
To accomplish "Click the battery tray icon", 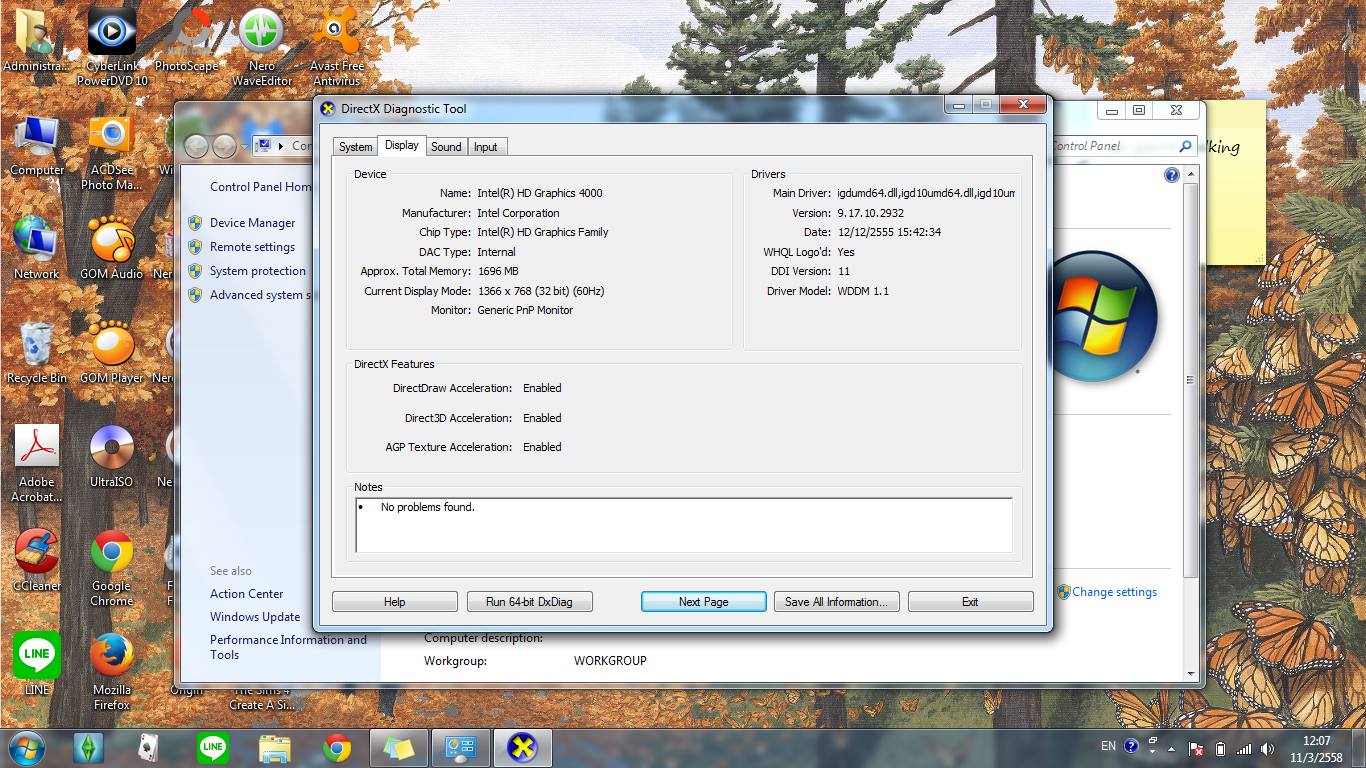I will pos(1220,748).
